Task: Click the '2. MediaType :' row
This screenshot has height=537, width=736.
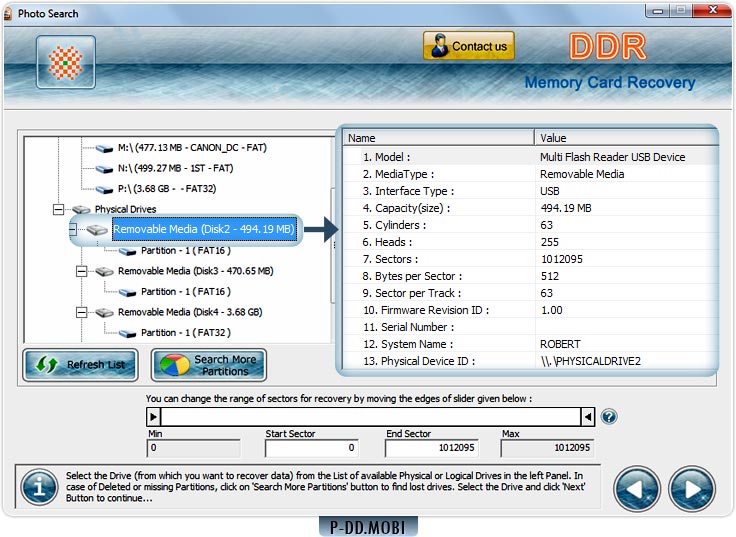Action: (x=530, y=174)
